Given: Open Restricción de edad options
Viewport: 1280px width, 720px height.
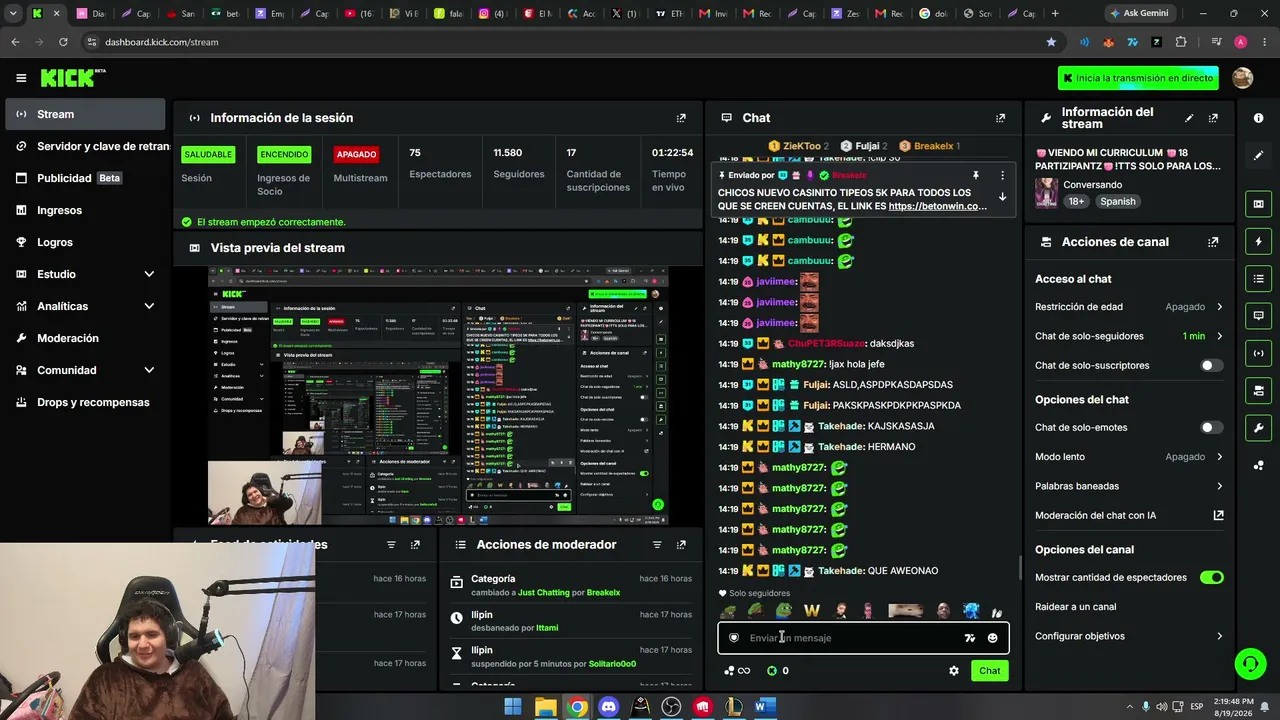Looking at the screenshot, I should 1129,307.
